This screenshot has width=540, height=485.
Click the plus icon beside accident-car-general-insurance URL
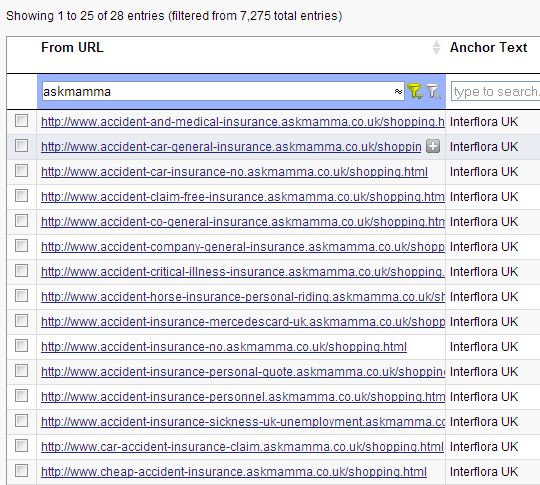coord(433,146)
